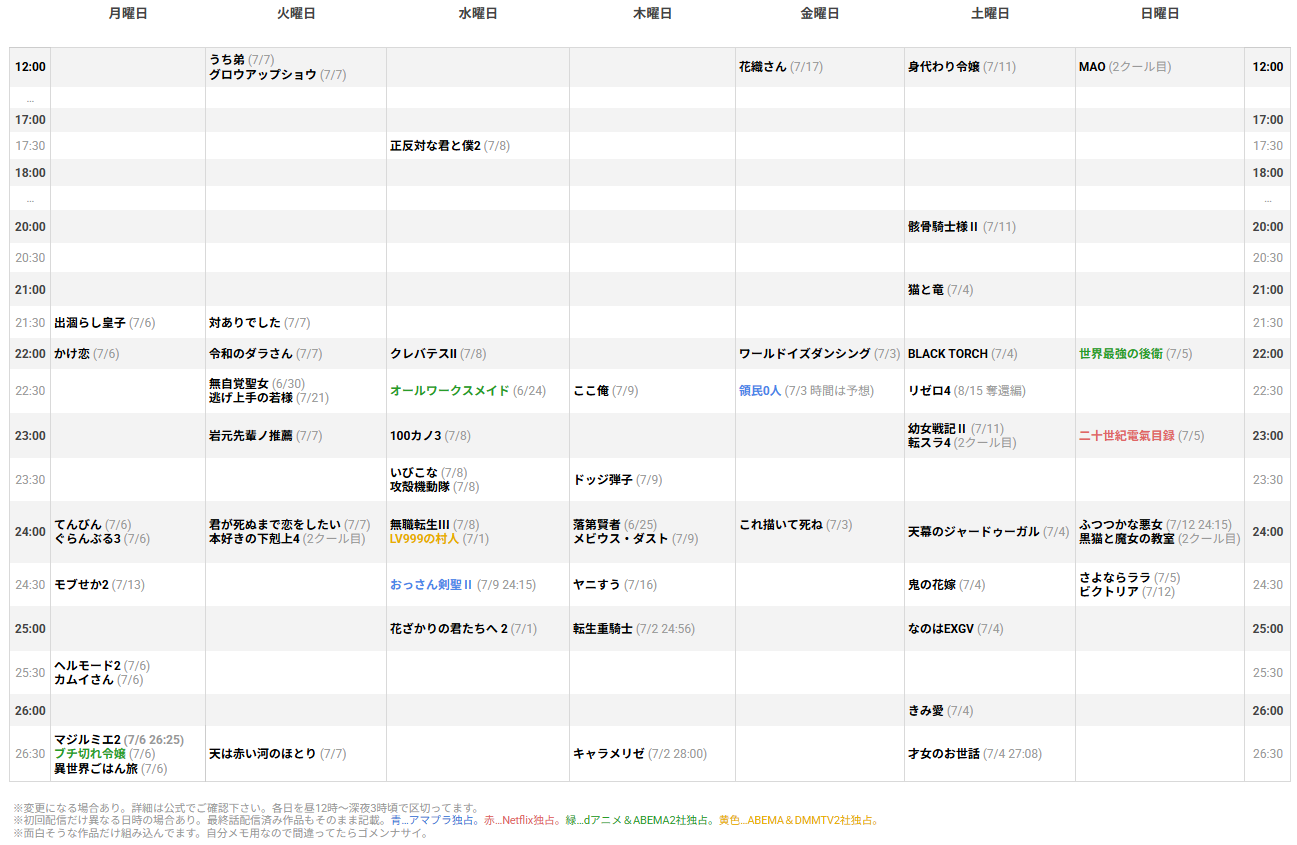Click the 月曜日 column header
The image size is (1297, 845).
point(127,14)
